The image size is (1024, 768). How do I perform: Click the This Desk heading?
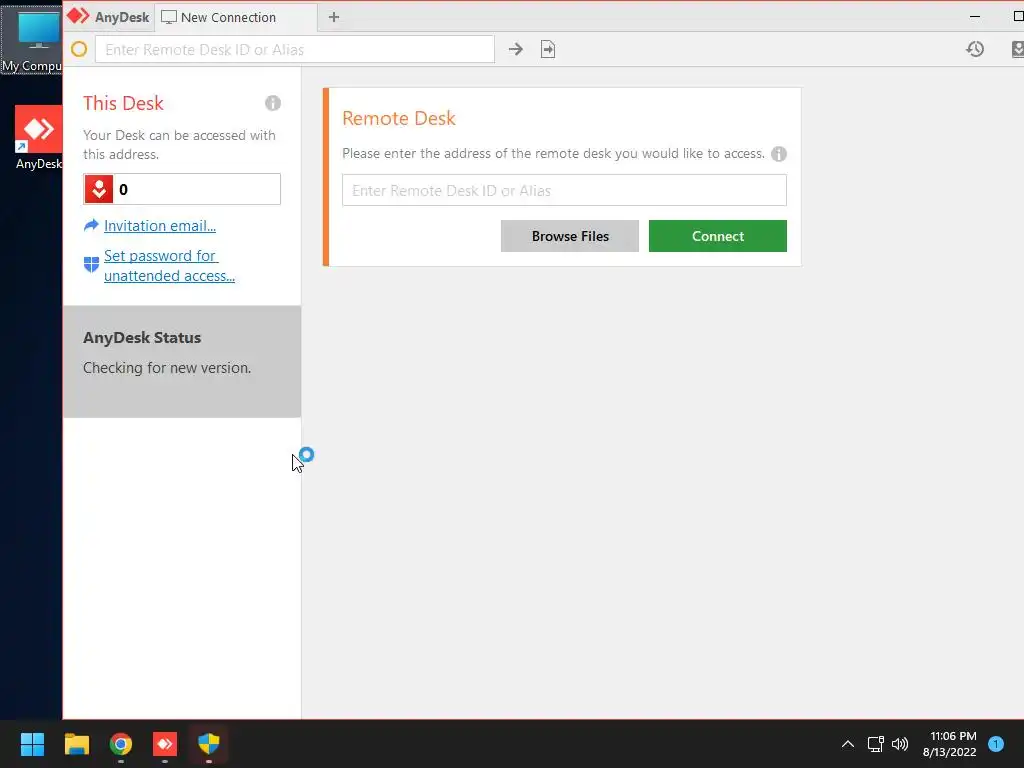coord(123,103)
